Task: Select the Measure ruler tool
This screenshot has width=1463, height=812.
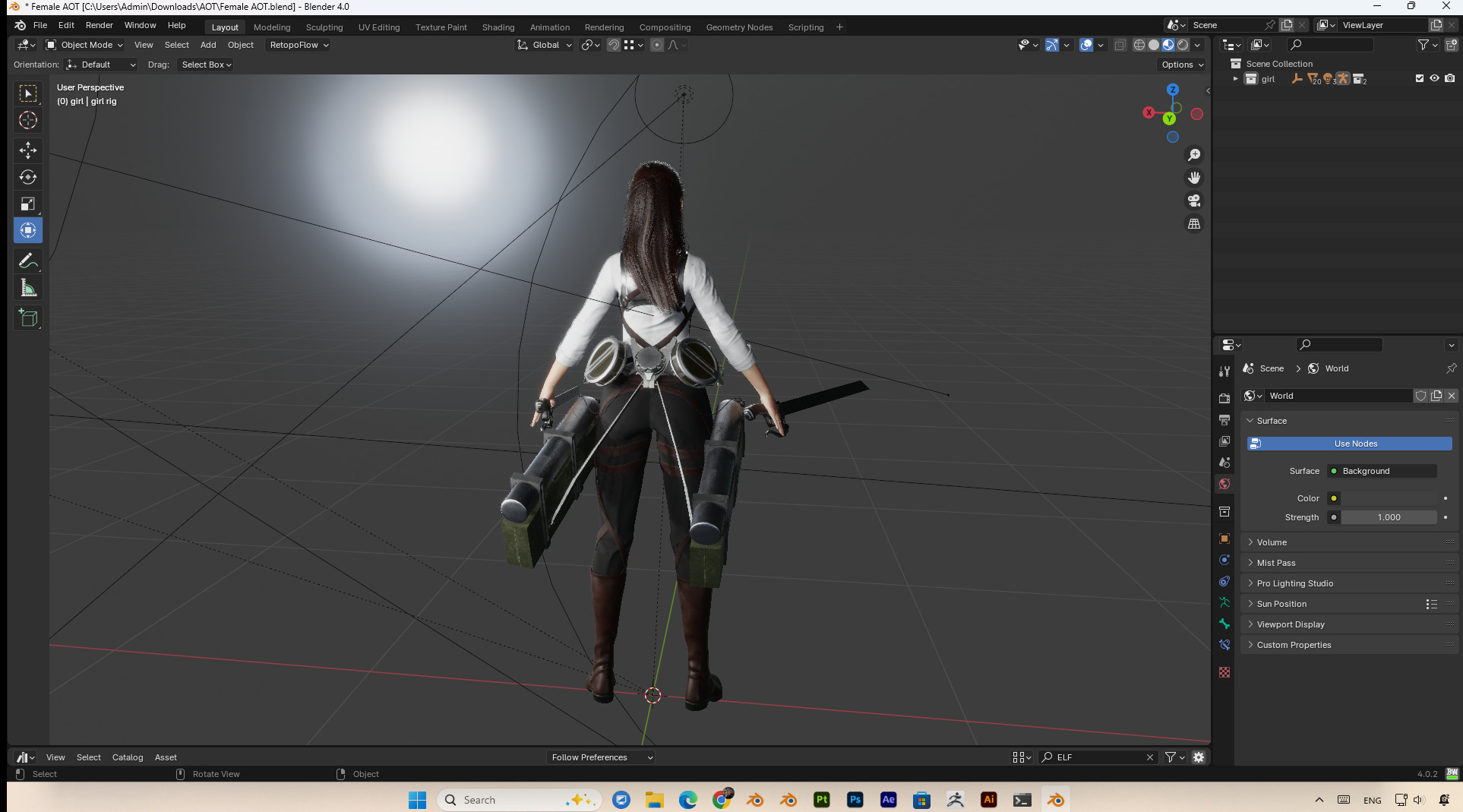Action: pos(28,288)
